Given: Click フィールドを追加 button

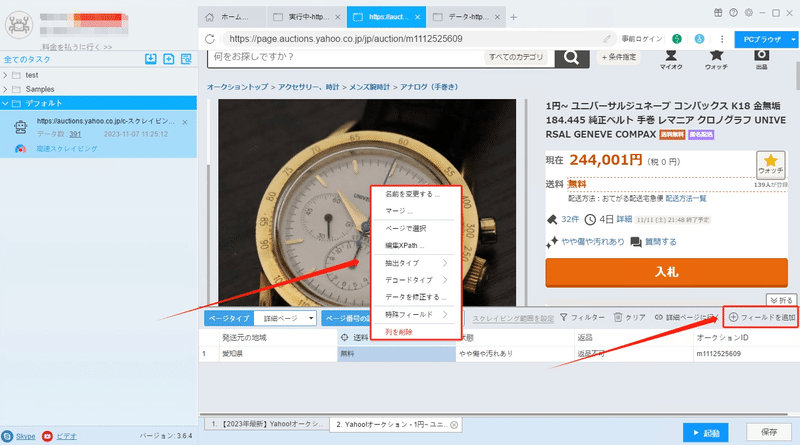Looking at the screenshot, I should click(x=762, y=317).
